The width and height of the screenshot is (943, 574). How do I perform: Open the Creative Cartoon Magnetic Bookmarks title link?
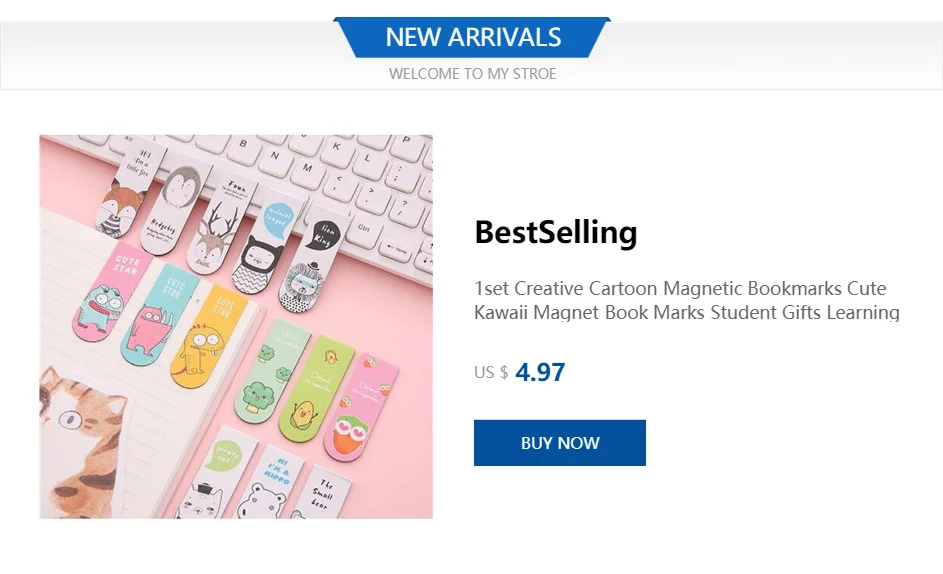point(686,300)
